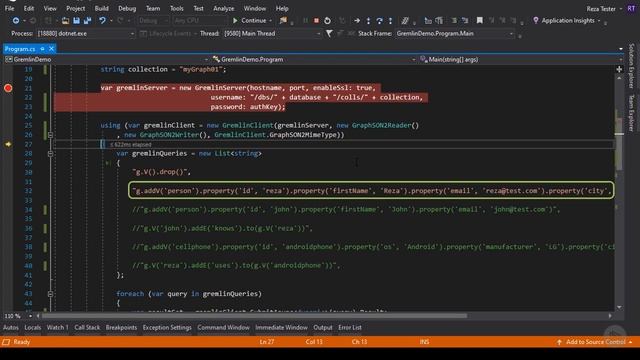Click the Open File folder icon
This screenshot has width=640, height=360.
pos(65,20)
